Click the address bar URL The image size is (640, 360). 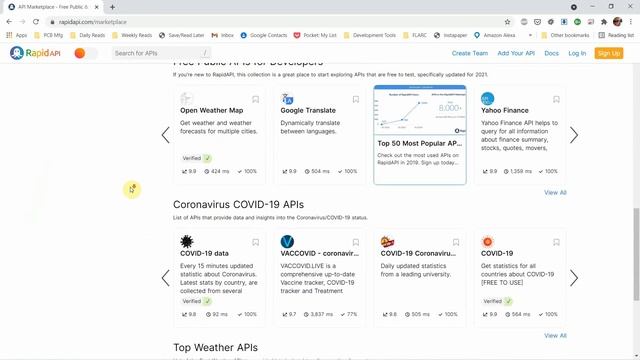[x=93, y=22]
